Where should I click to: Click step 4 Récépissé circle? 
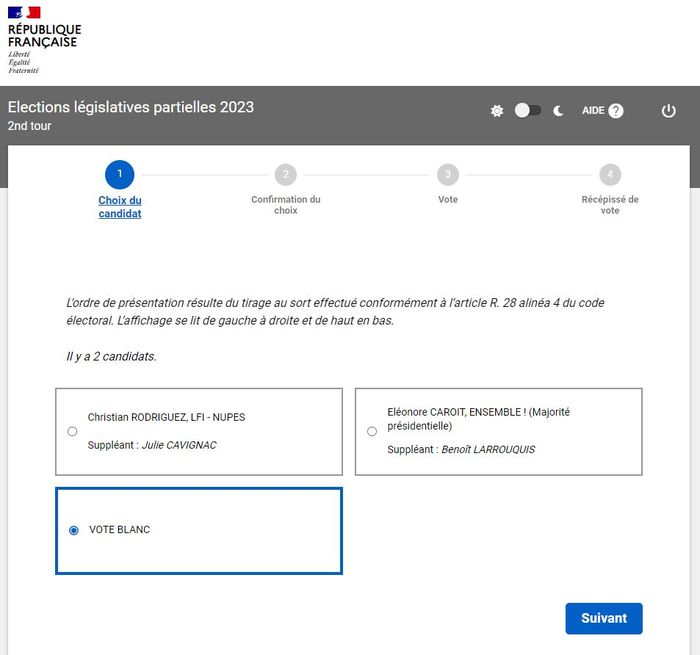click(610, 174)
